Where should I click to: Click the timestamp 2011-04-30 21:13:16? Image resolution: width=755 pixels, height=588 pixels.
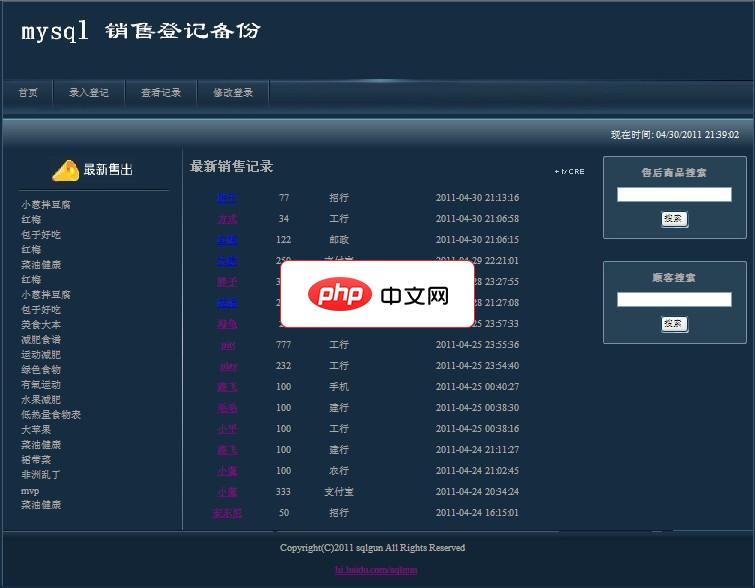[477, 197]
